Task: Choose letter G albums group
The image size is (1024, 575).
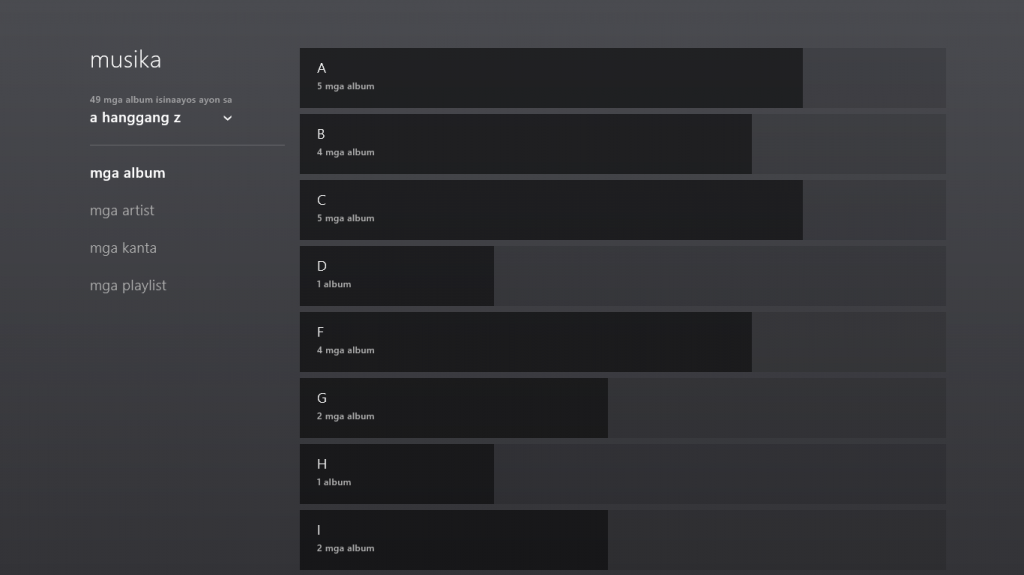Action: tap(453, 408)
